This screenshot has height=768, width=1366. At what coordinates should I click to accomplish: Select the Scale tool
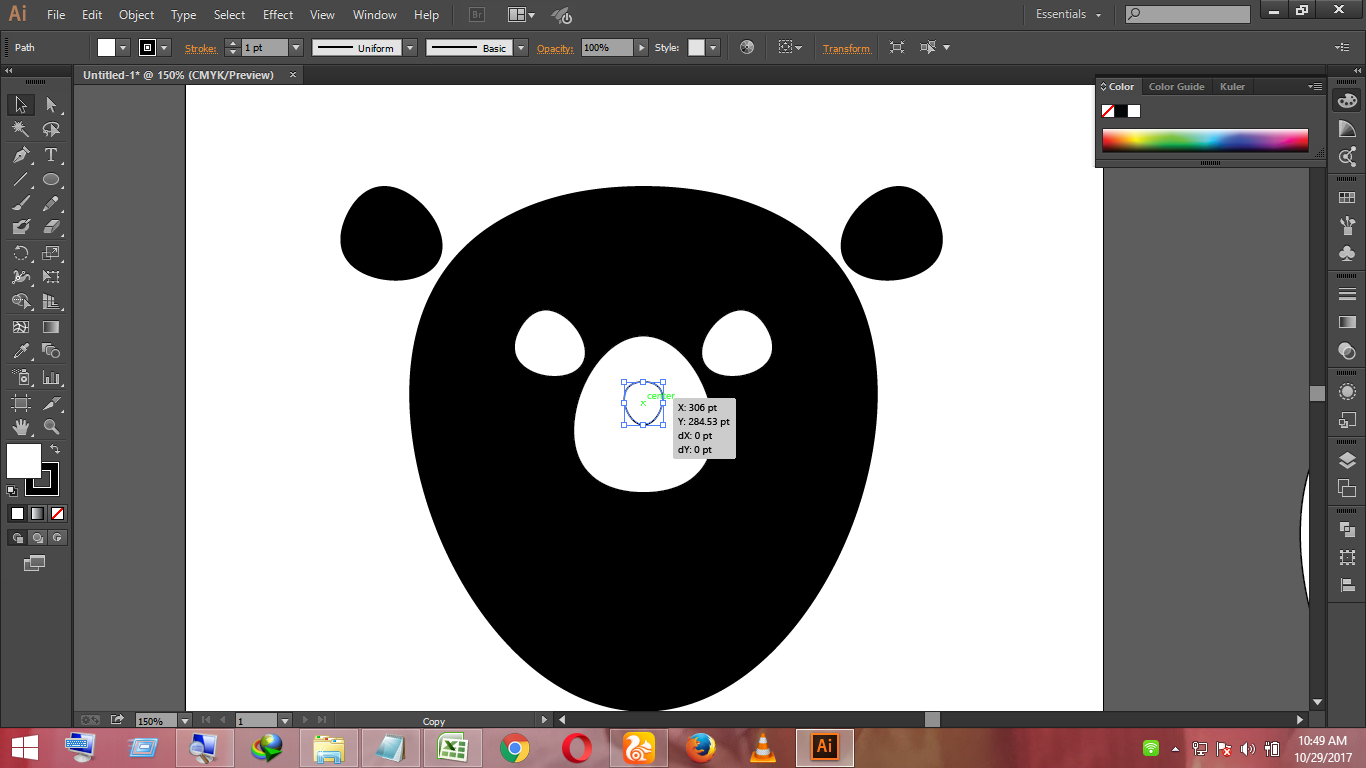51,253
